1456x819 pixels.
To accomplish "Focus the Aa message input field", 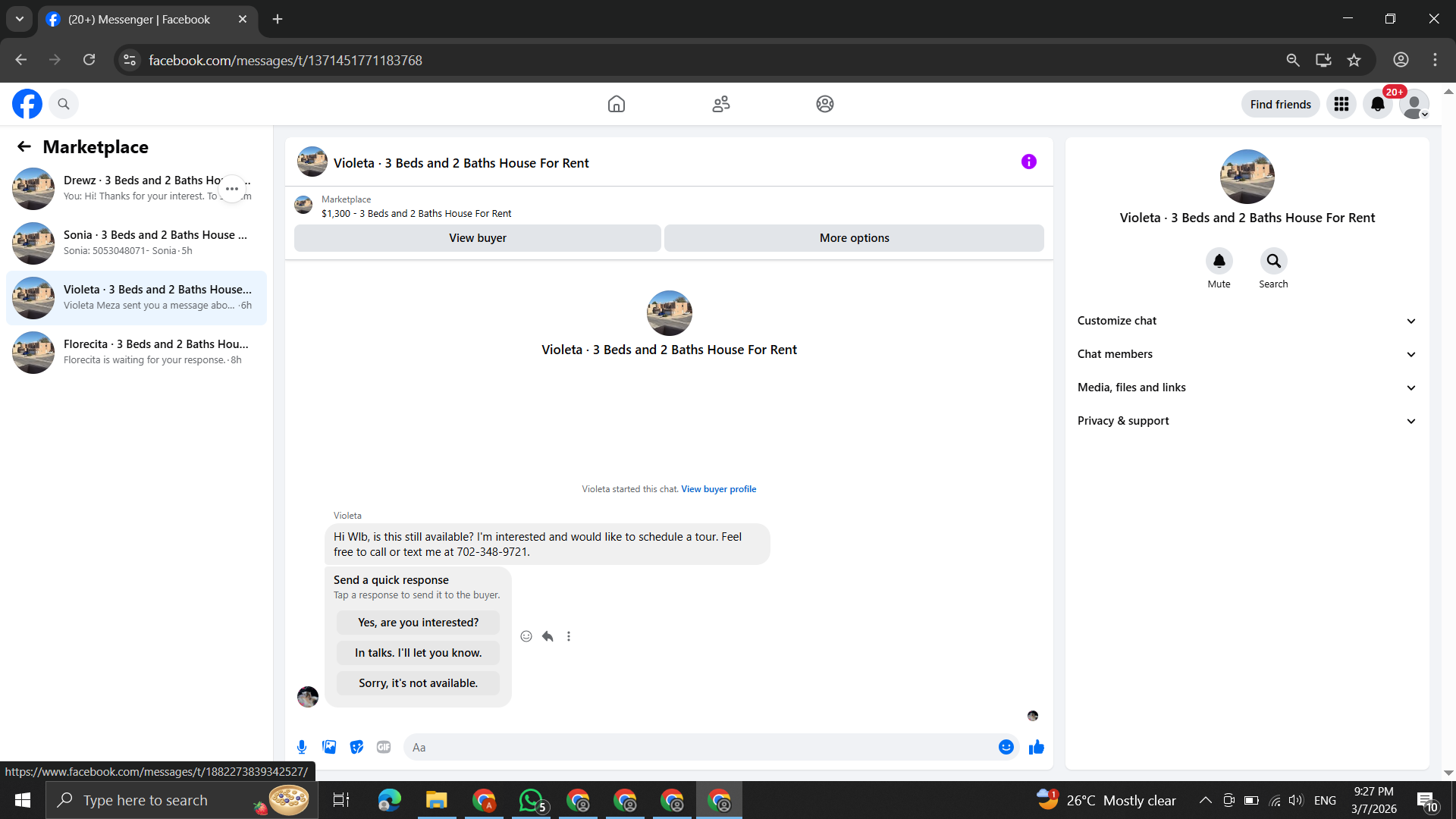I will click(x=701, y=747).
